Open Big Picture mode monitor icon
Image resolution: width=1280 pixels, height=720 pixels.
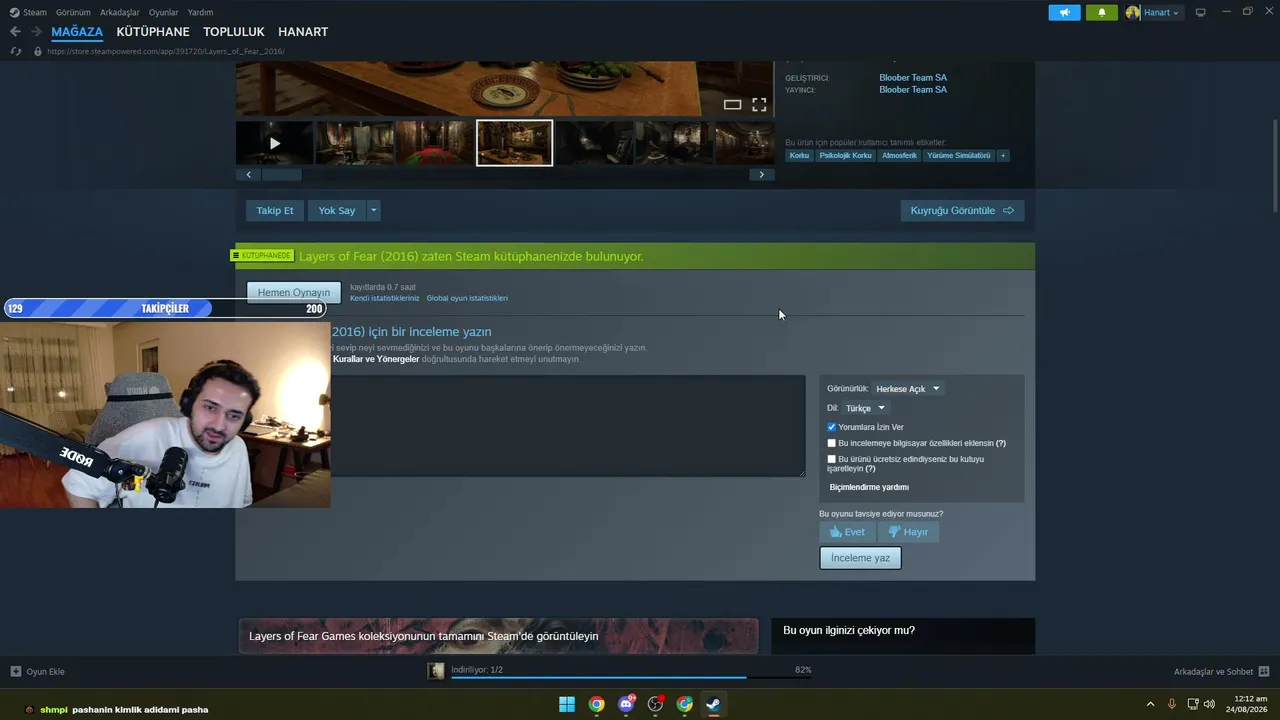(1201, 12)
